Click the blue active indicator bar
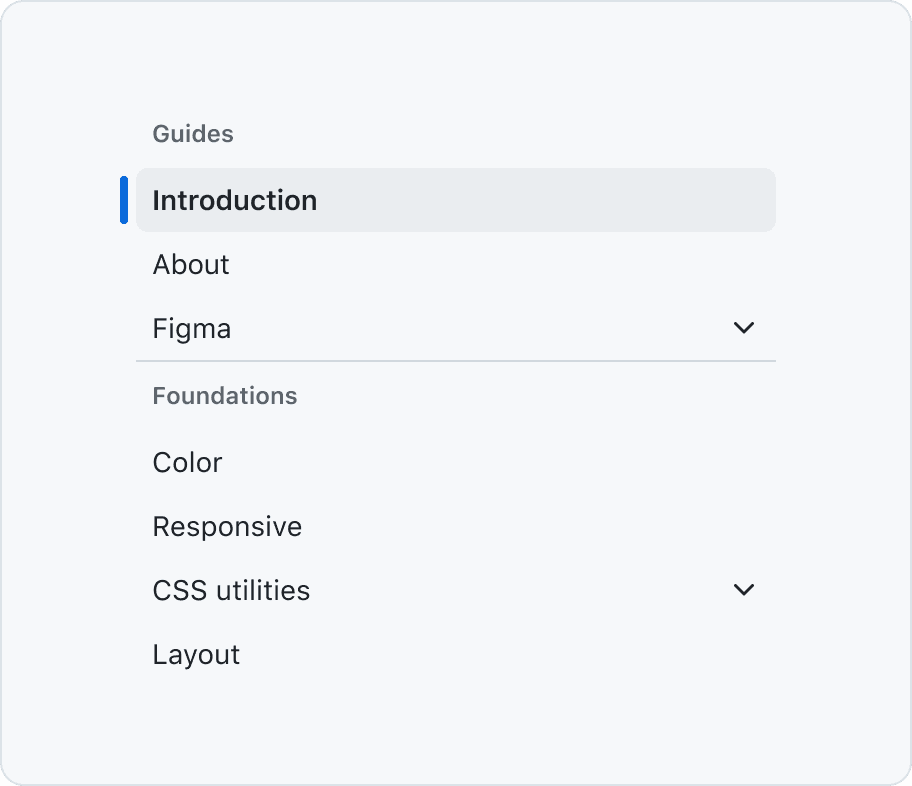 [x=124, y=200]
